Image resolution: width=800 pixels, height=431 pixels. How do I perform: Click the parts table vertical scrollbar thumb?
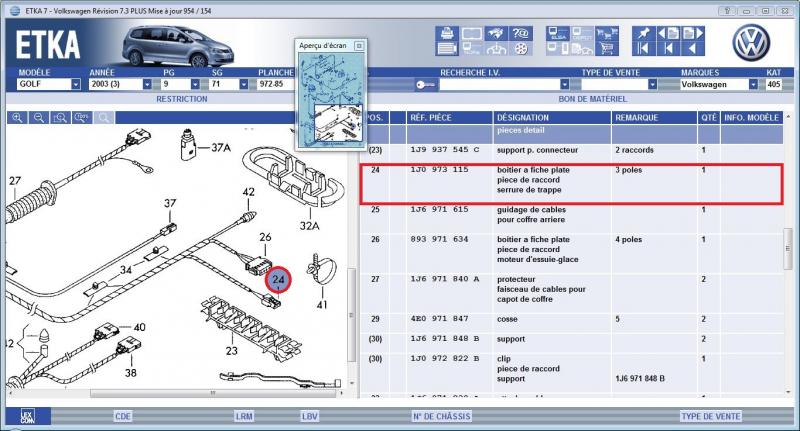coord(788,249)
